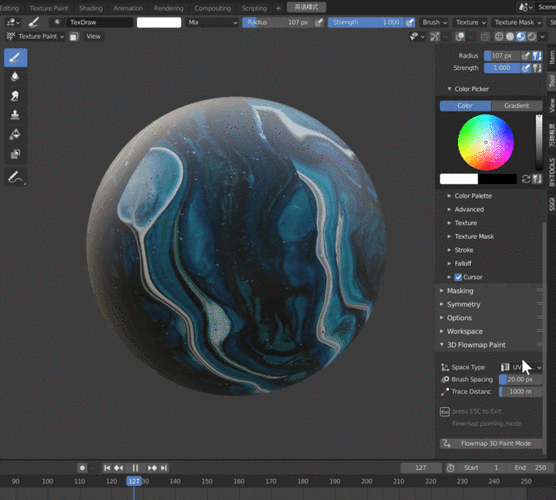
Task: Toggle unified color next to swap icon
Action: click(x=537, y=179)
